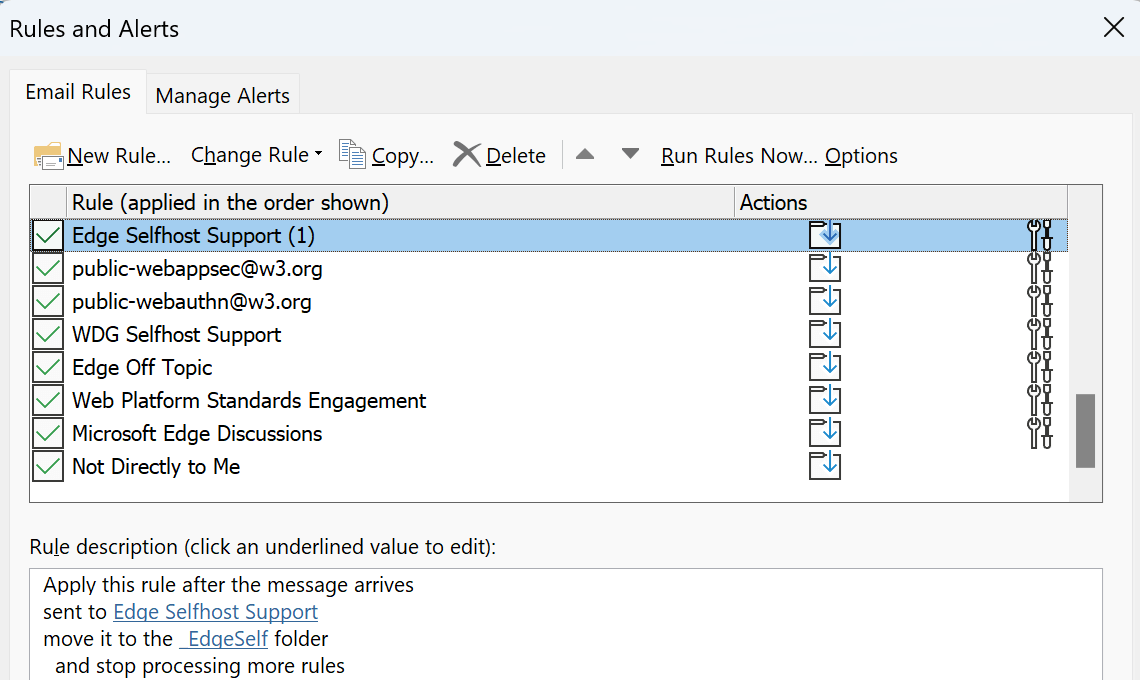The height and width of the screenshot is (680, 1140).
Task: Select Microsoft Edge Discussions rule name
Action: click(x=197, y=433)
